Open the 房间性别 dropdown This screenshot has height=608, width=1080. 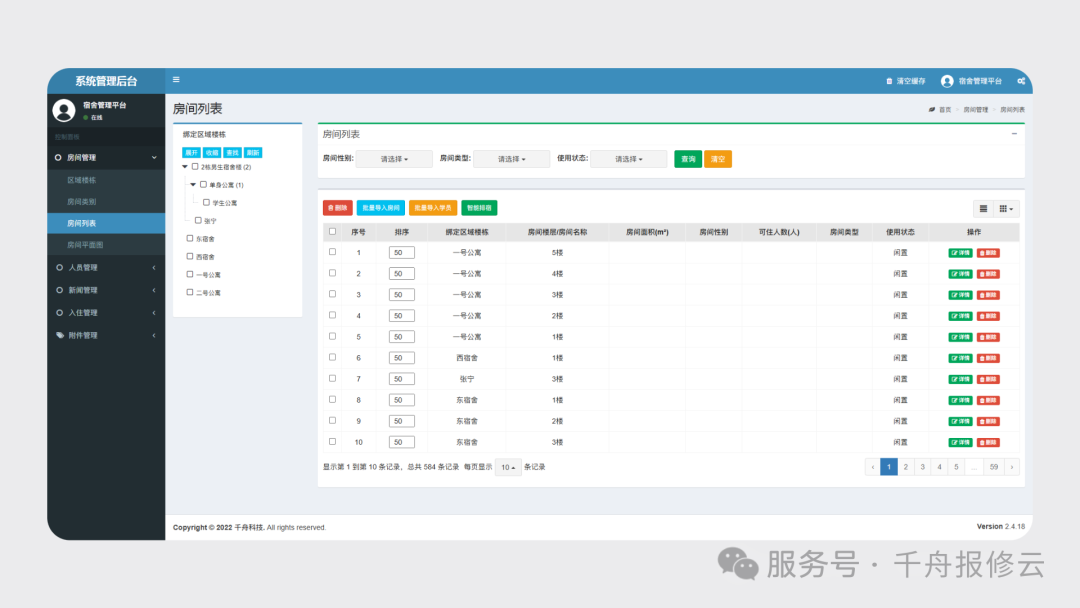click(x=394, y=159)
